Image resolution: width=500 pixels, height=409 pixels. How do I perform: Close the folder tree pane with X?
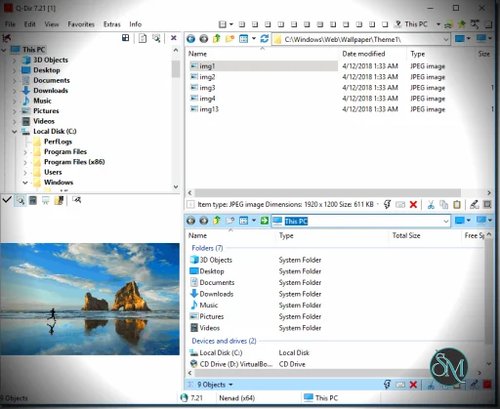[x=174, y=38]
